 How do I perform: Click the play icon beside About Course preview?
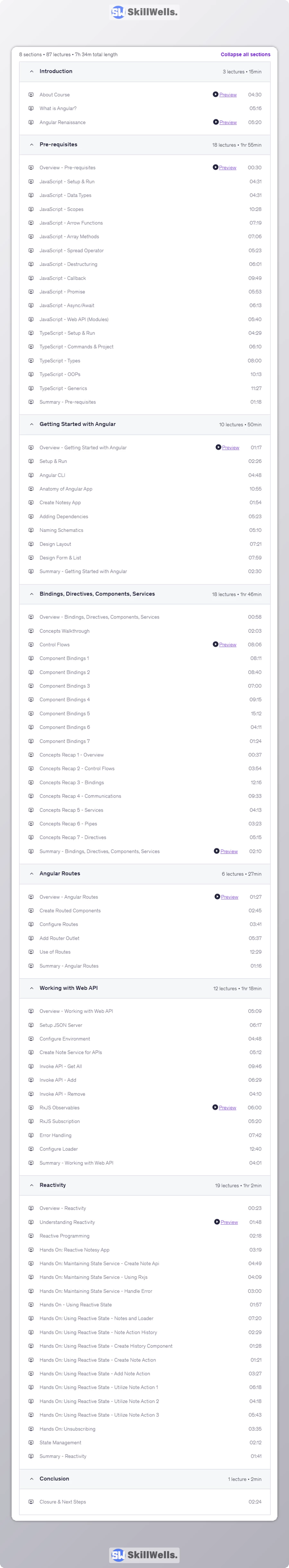click(215, 94)
